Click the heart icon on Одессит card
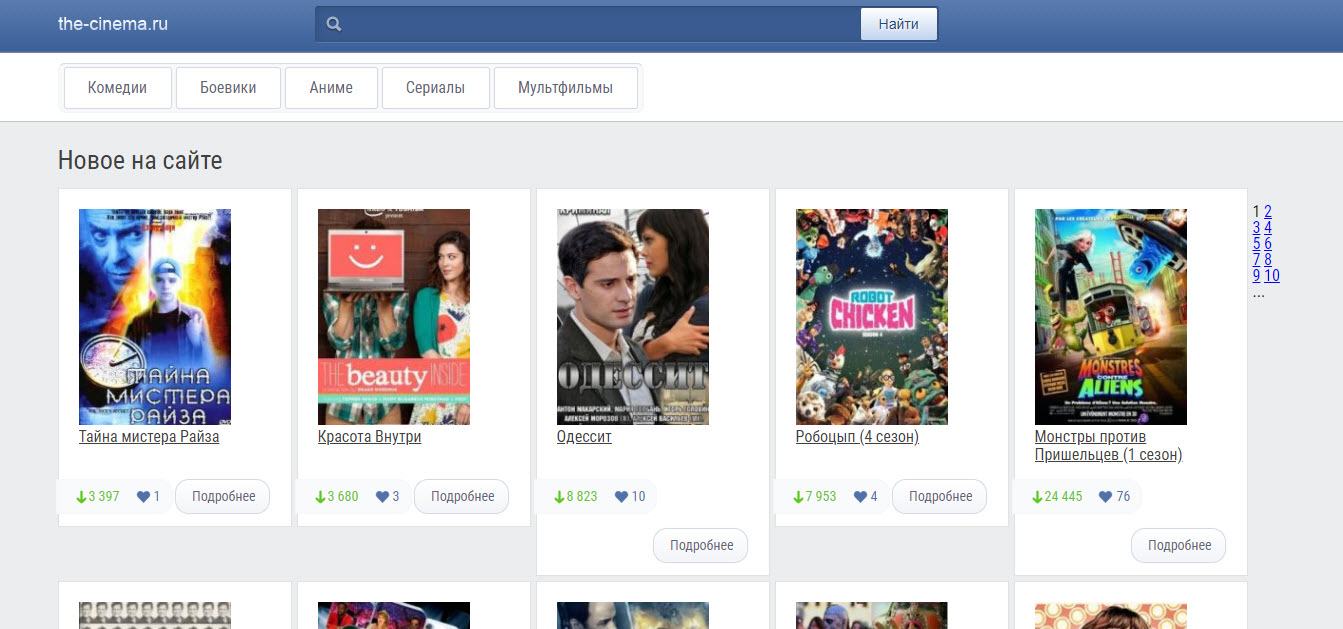 tap(621, 497)
